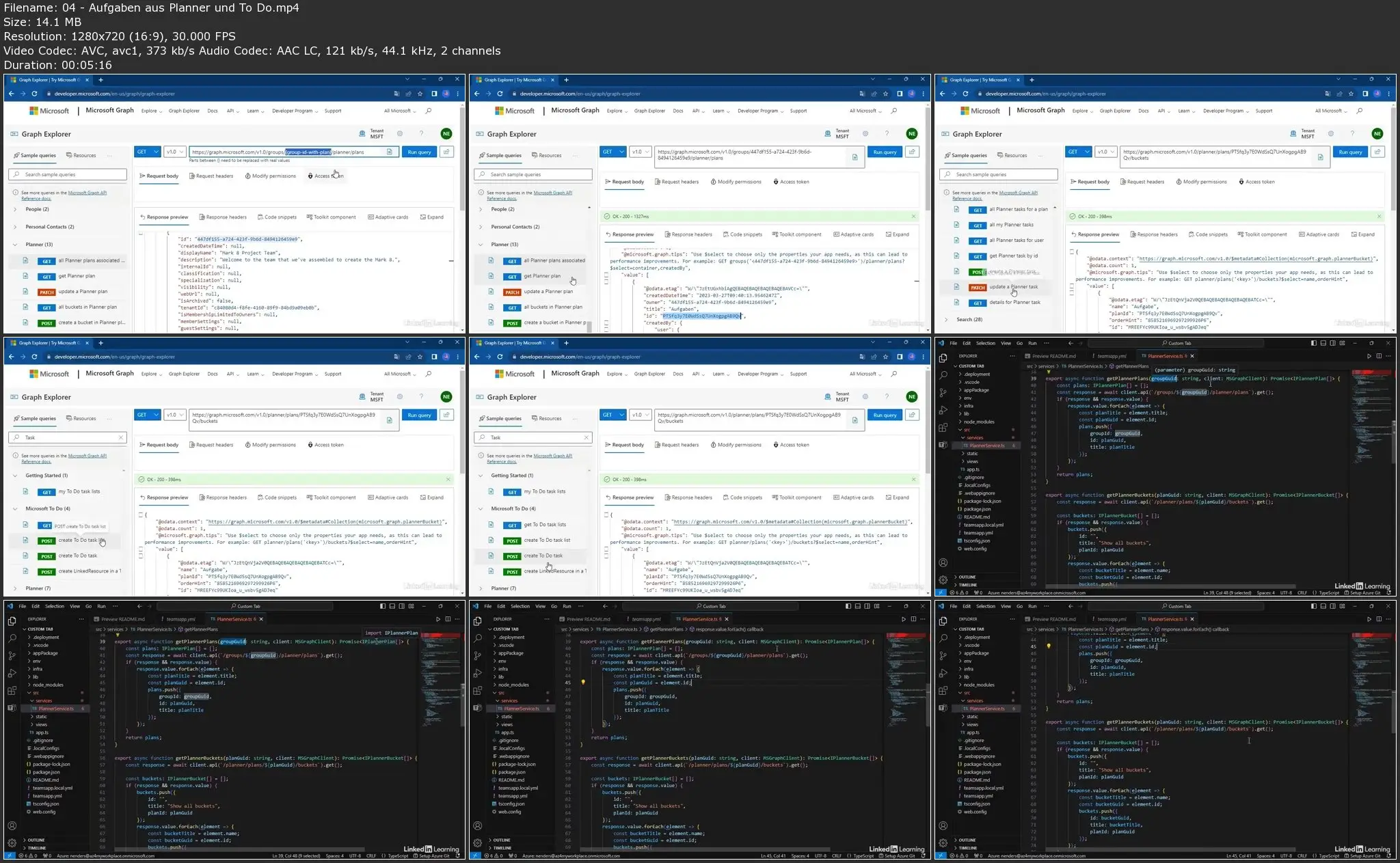Open Code snippets tab in "OK - 200 - 1327ms" frame

click(x=742, y=234)
